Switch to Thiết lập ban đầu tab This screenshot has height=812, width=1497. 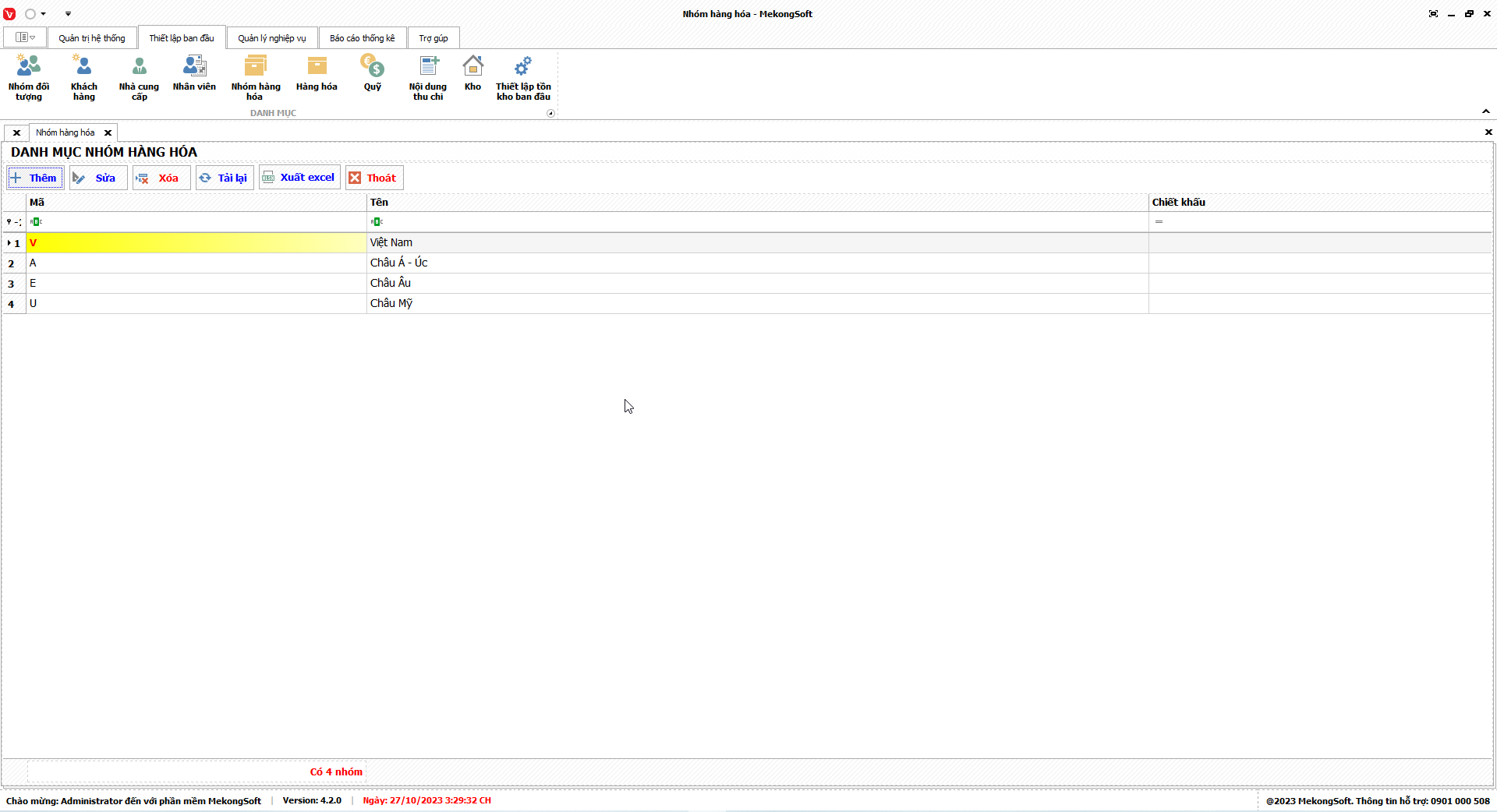(182, 38)
